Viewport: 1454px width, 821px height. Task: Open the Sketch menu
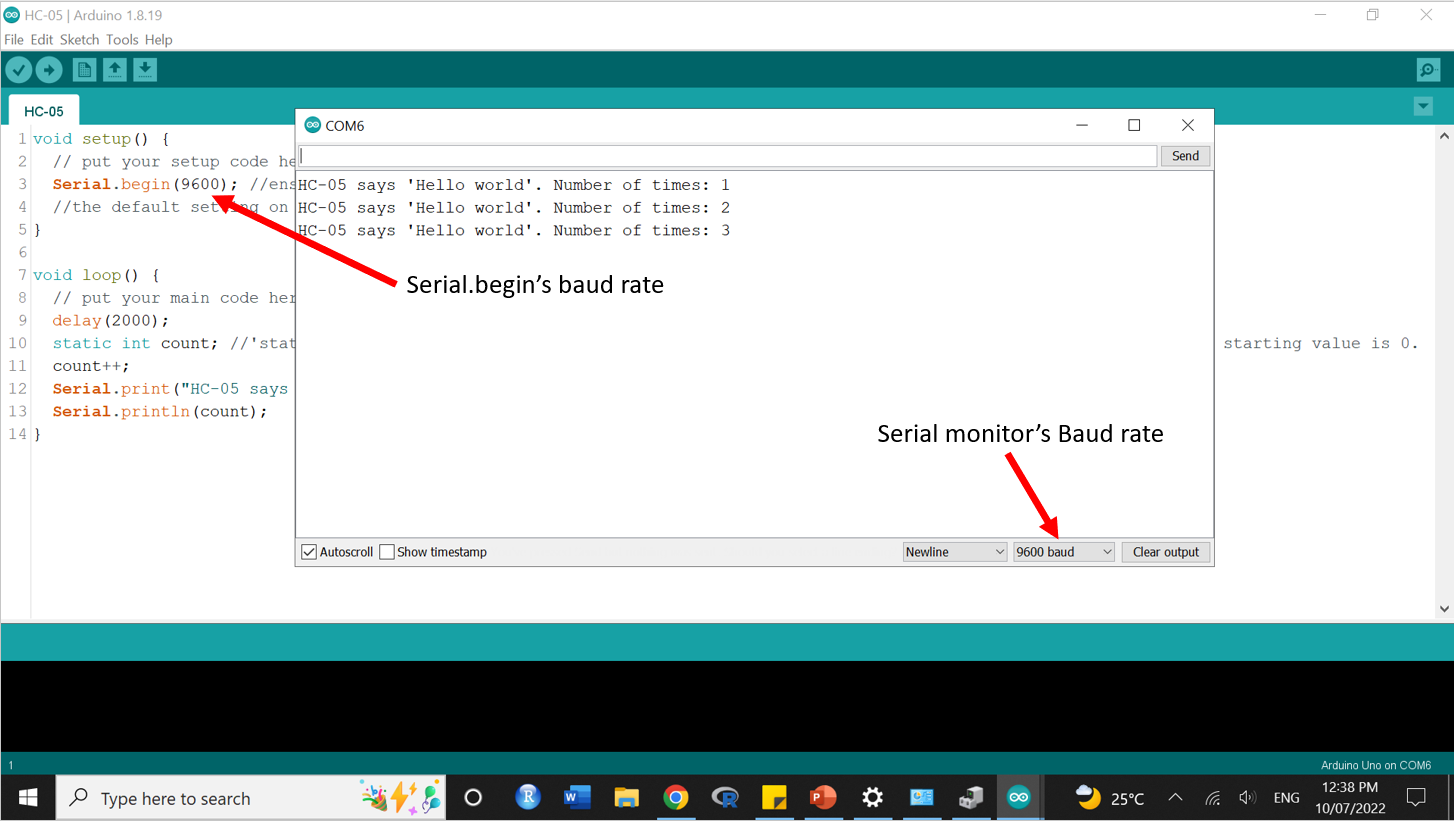point(80,40)
